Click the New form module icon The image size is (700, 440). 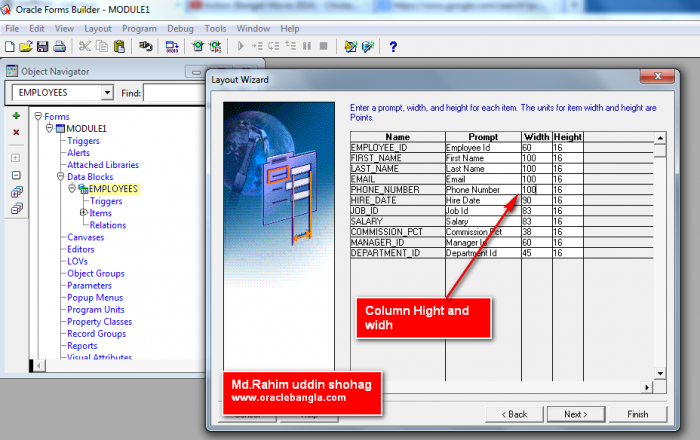point(9,46)
